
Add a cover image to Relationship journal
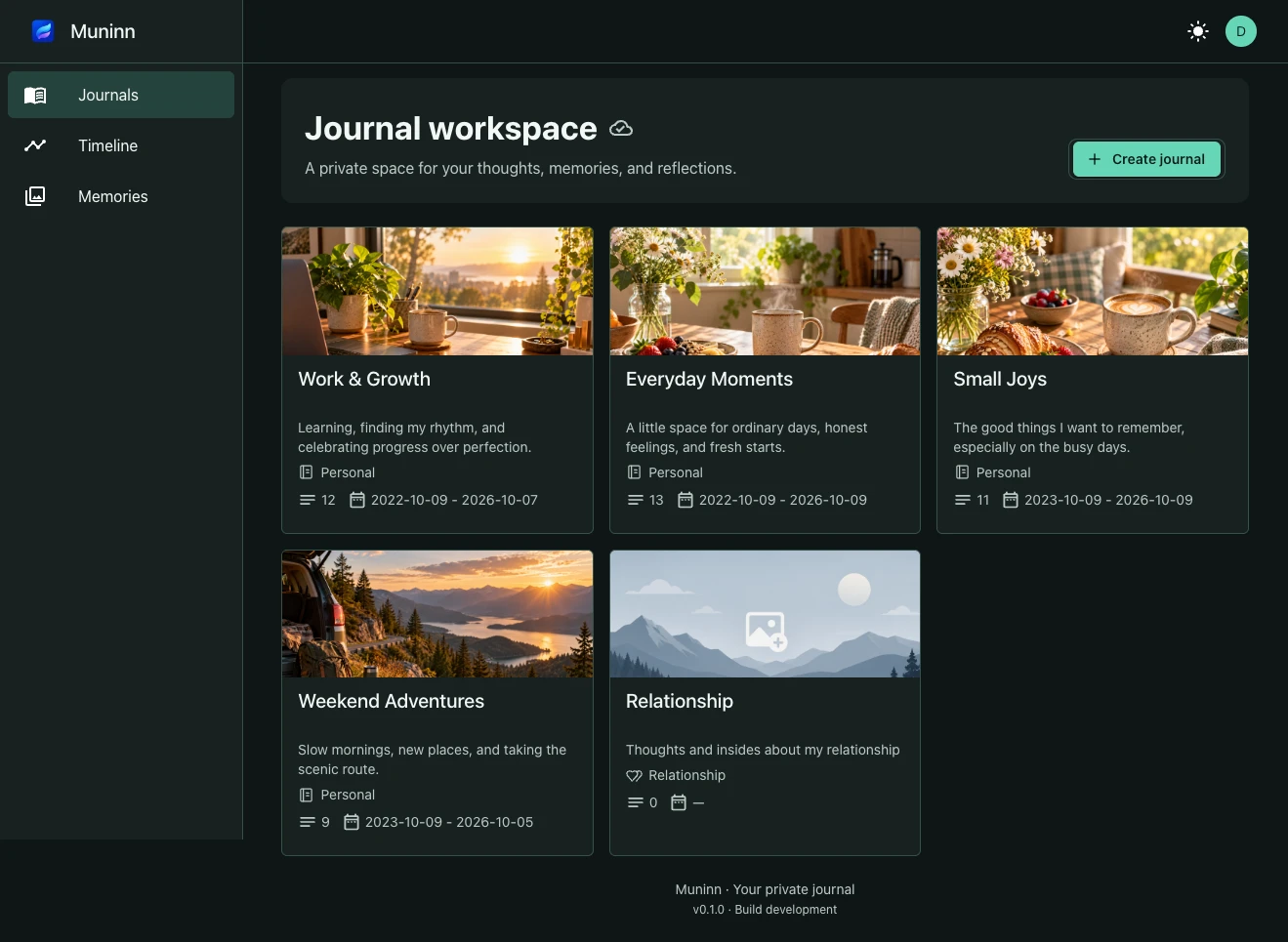point(766,631)
